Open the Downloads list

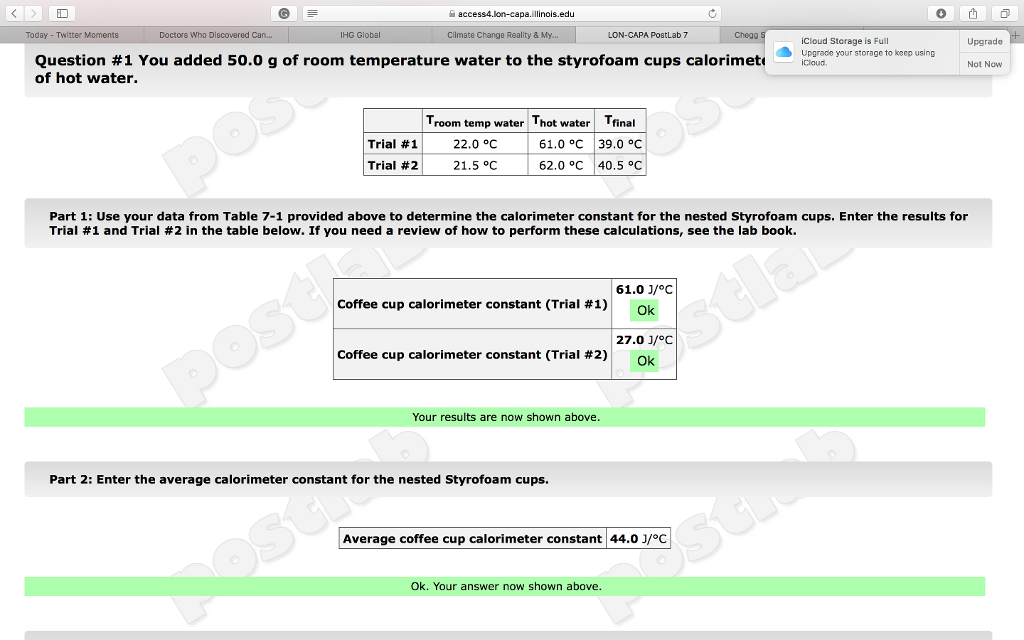pos(942,14)
